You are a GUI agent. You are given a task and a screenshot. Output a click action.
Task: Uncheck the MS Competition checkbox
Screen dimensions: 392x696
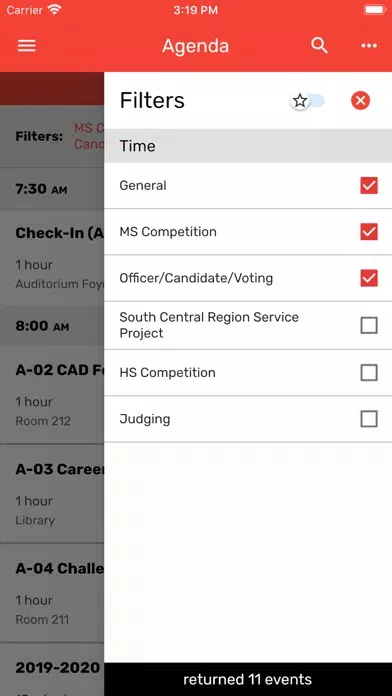369,232
